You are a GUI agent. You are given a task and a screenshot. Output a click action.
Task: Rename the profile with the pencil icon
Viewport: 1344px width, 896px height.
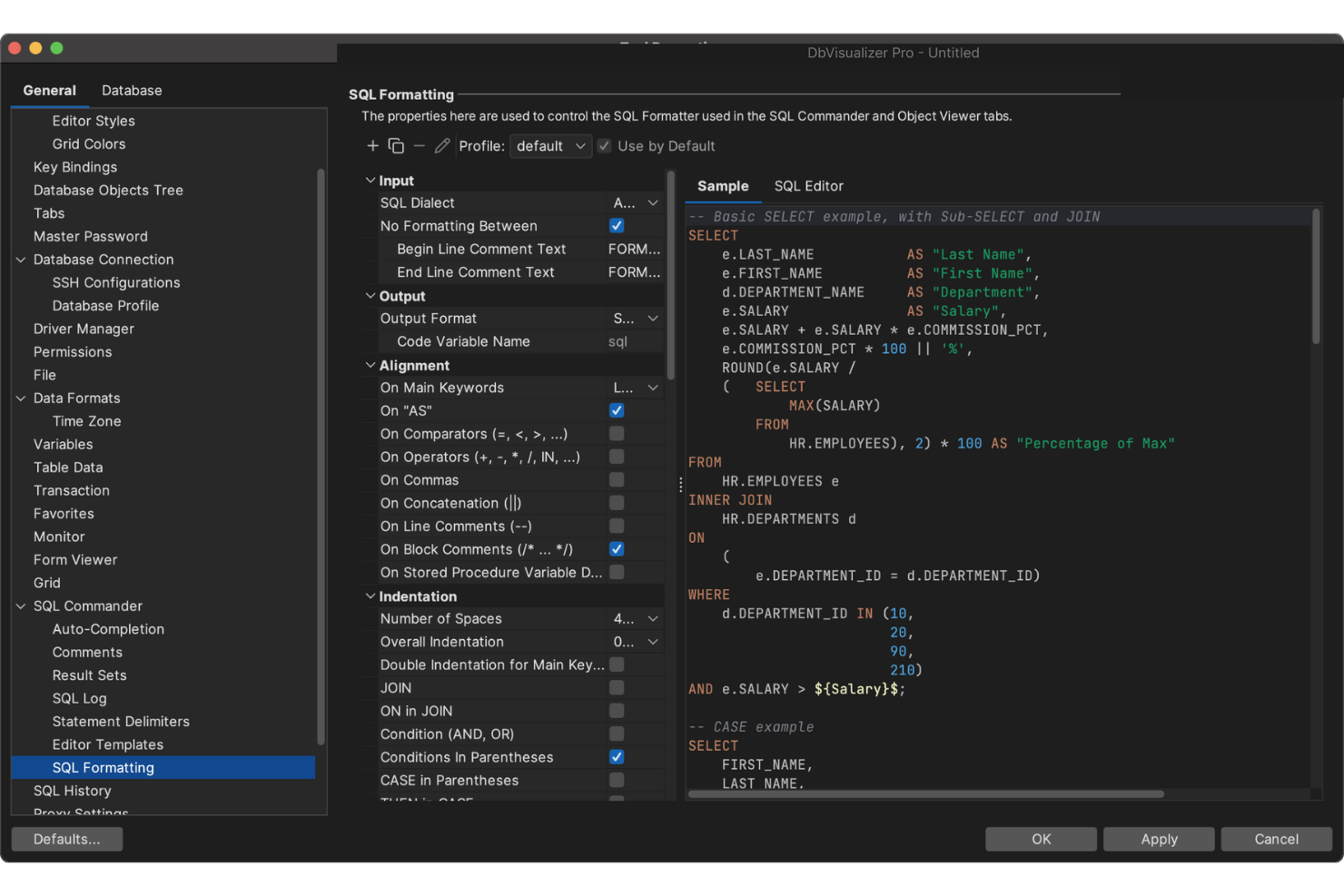pyautogui.click(x=442, y=145)
